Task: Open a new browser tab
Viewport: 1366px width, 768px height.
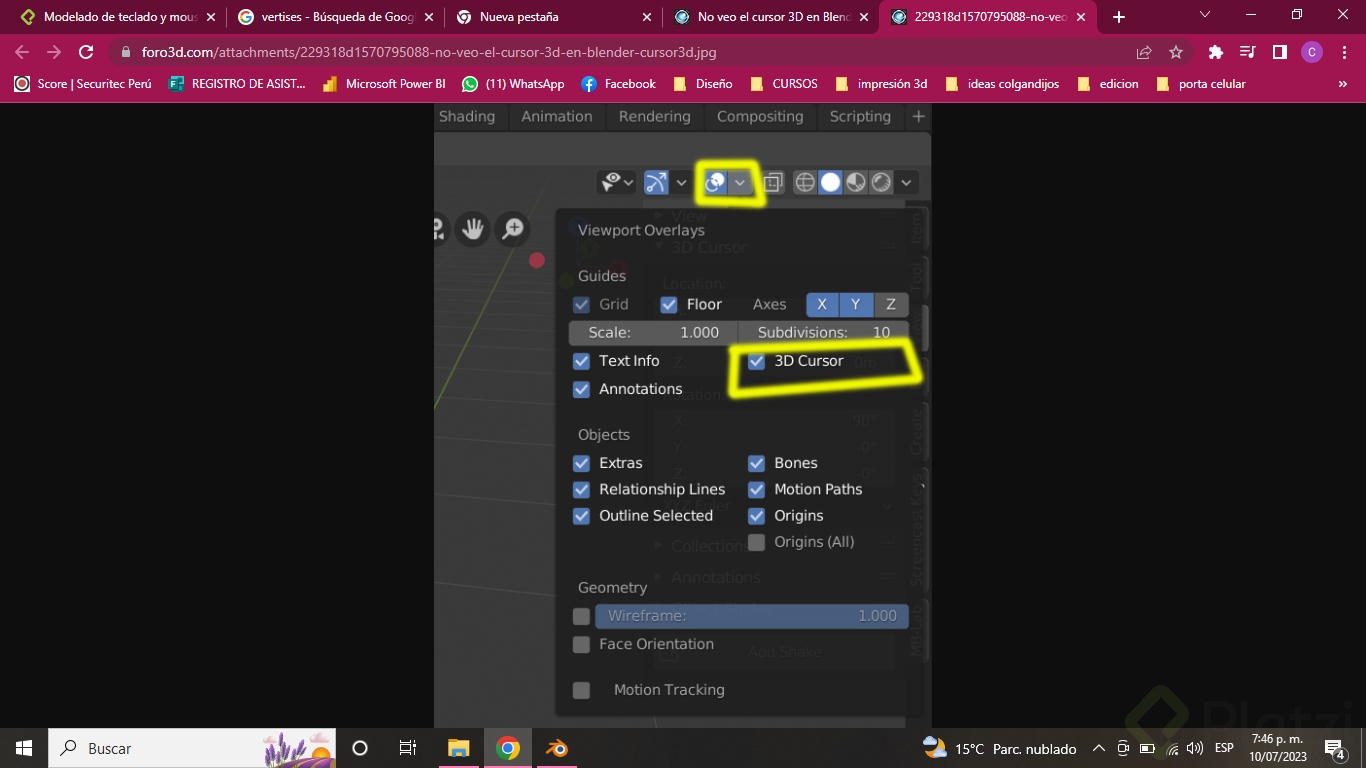Action: coord(1119,17)
